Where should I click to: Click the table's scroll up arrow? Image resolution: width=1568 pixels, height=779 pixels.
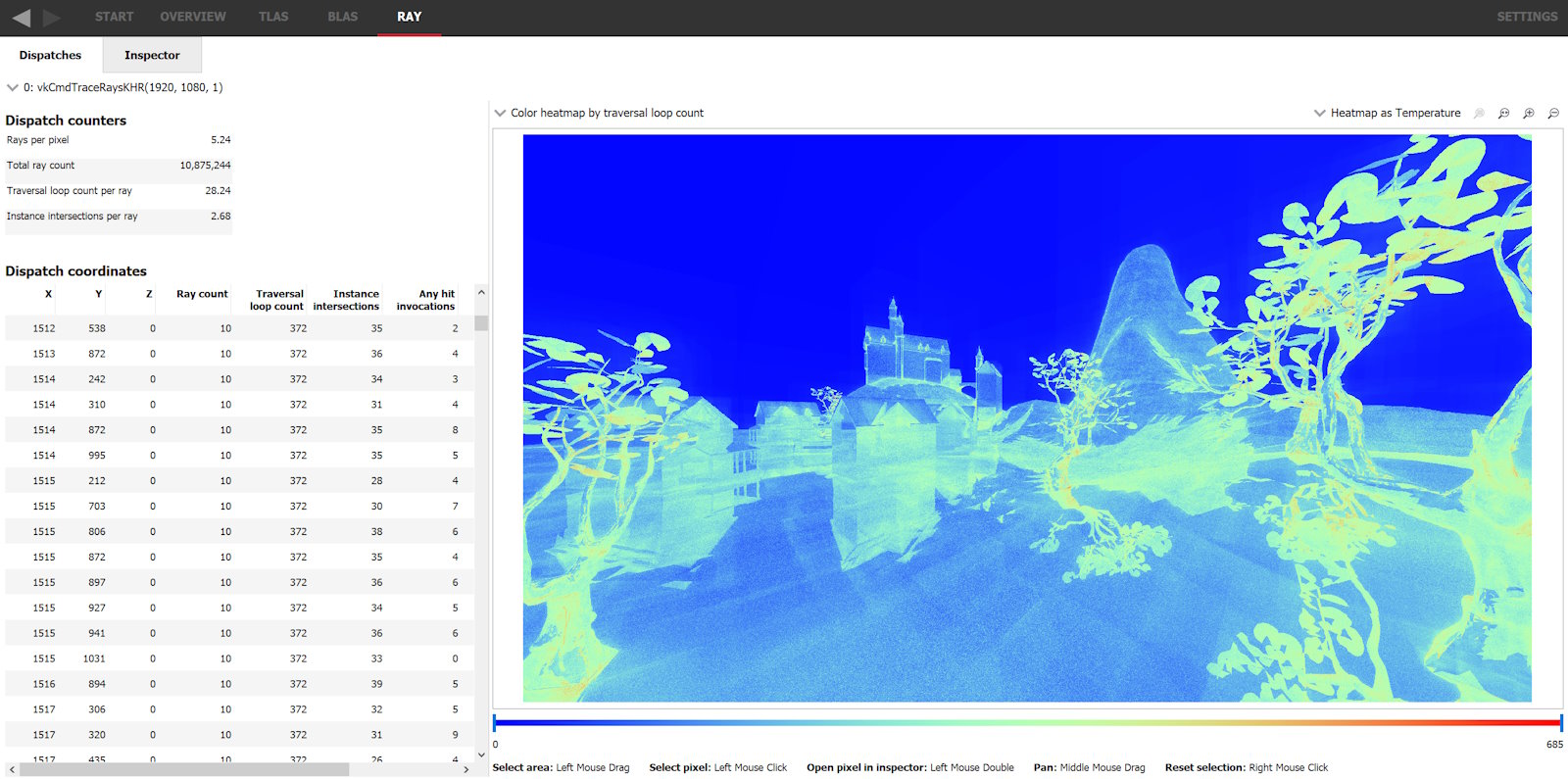pos(480,293)
